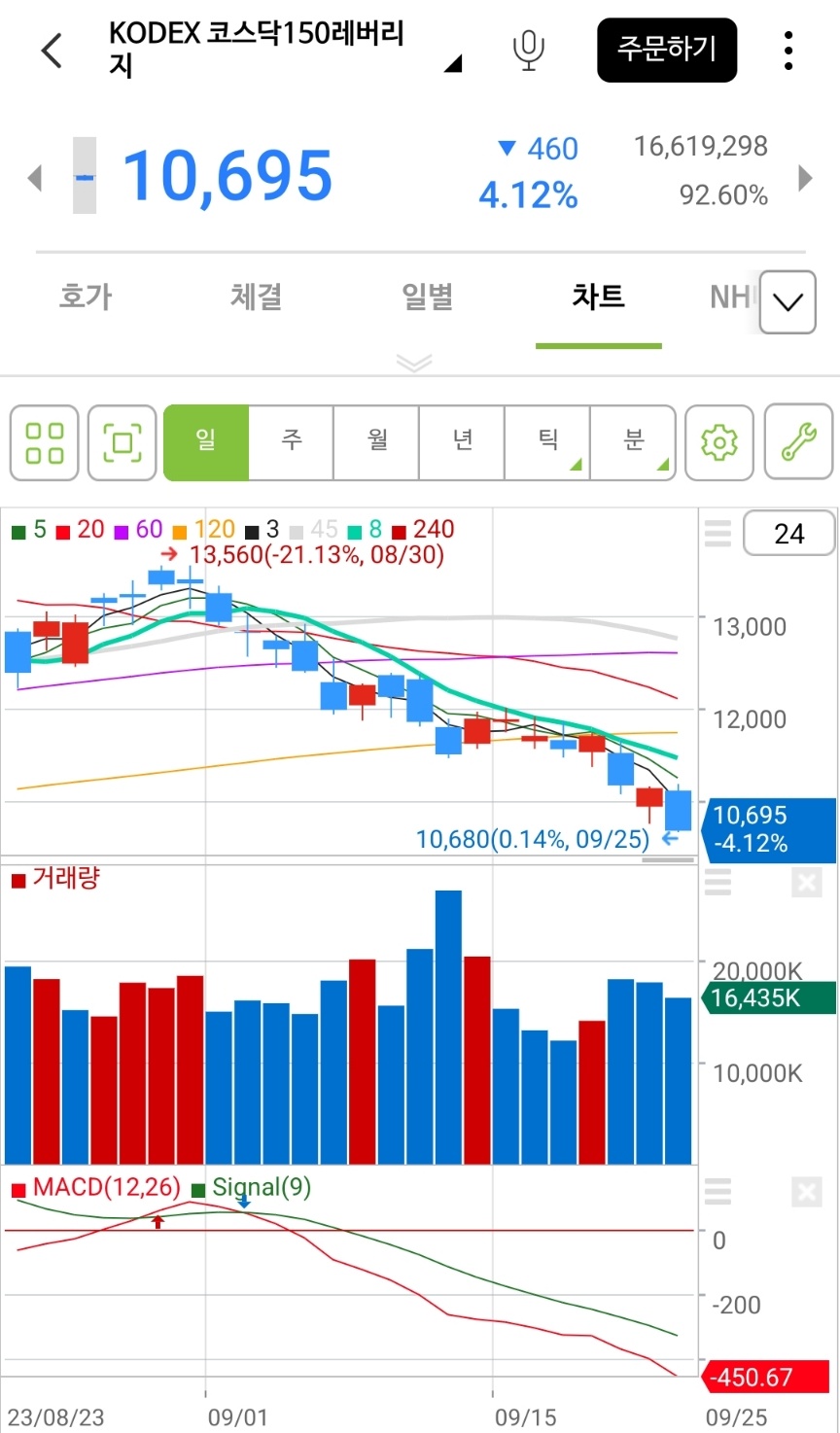
Task: Tap the 8-day moving average legend
Action: click(x=366, y=530)
